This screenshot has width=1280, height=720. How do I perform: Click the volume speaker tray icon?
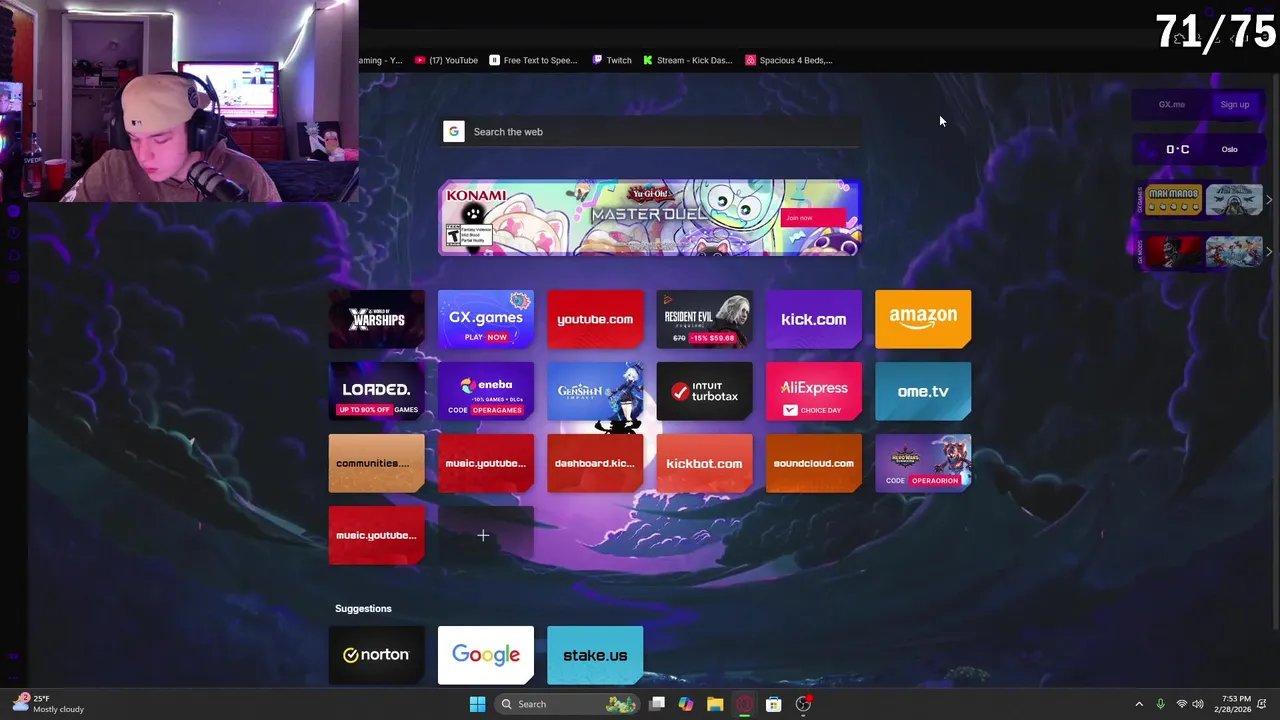pyautogui.click(x=1198, y=704)
